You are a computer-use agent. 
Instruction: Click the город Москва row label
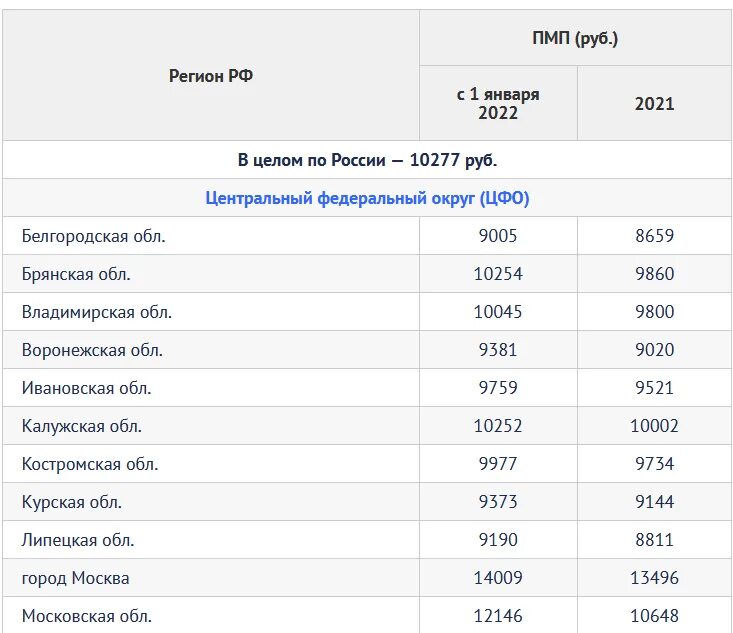pyautogui.click(x=75, y=578)
